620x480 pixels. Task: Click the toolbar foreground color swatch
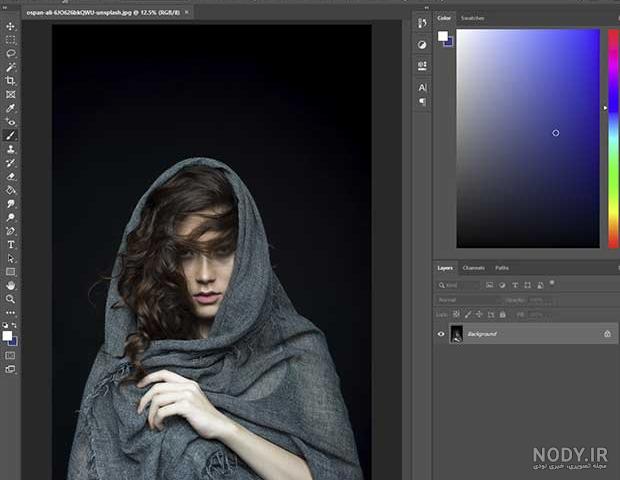pyautogui.click(x=7, y=336)
